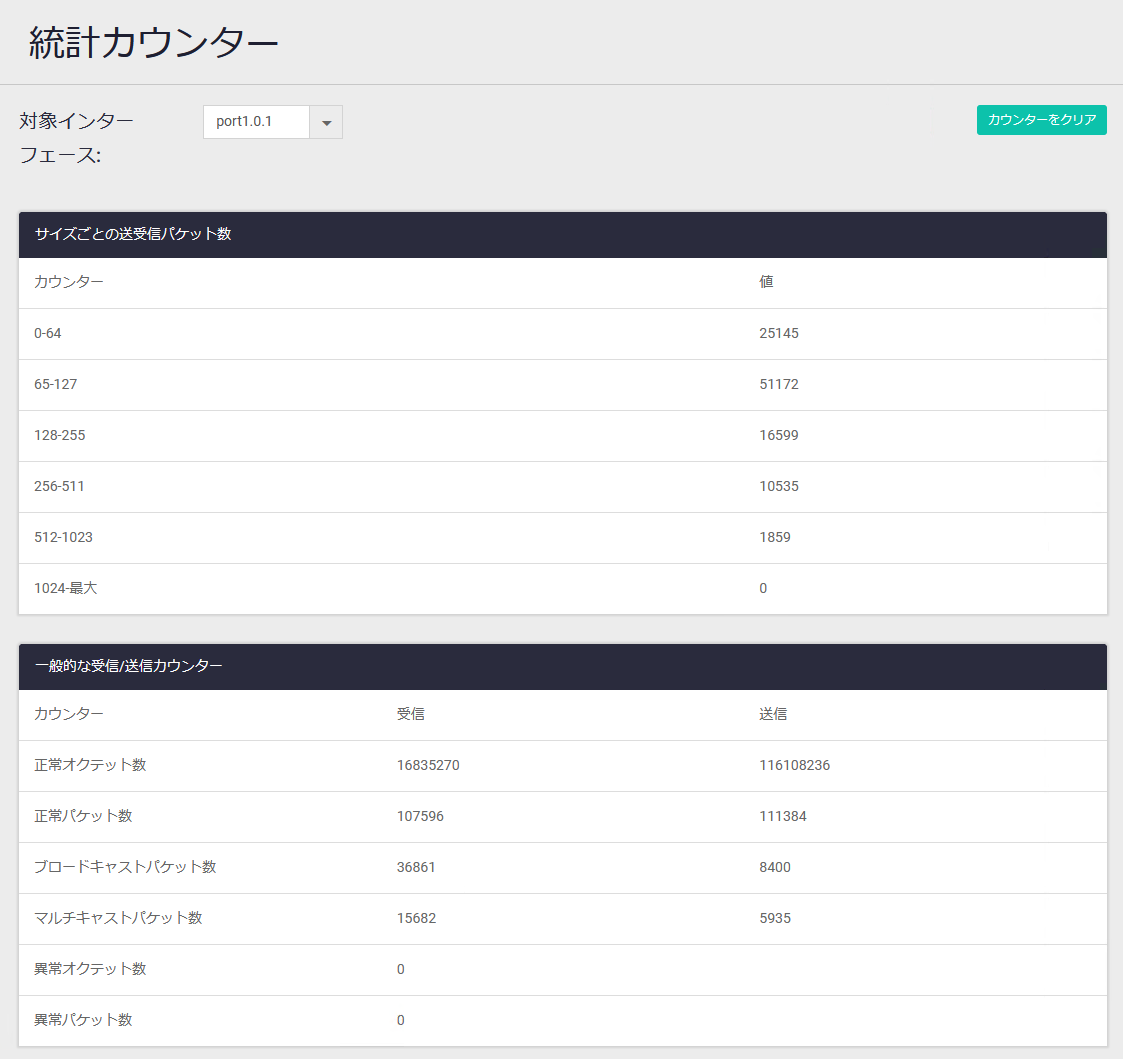Open the port1.0.1 interface dropdown arrow

click(x=326, y=122)
